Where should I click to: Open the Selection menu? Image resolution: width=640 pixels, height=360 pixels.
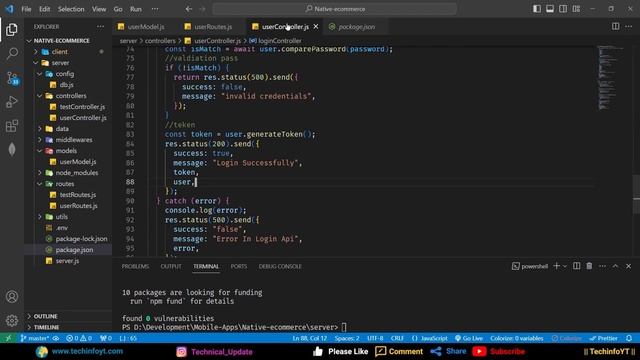71,9
